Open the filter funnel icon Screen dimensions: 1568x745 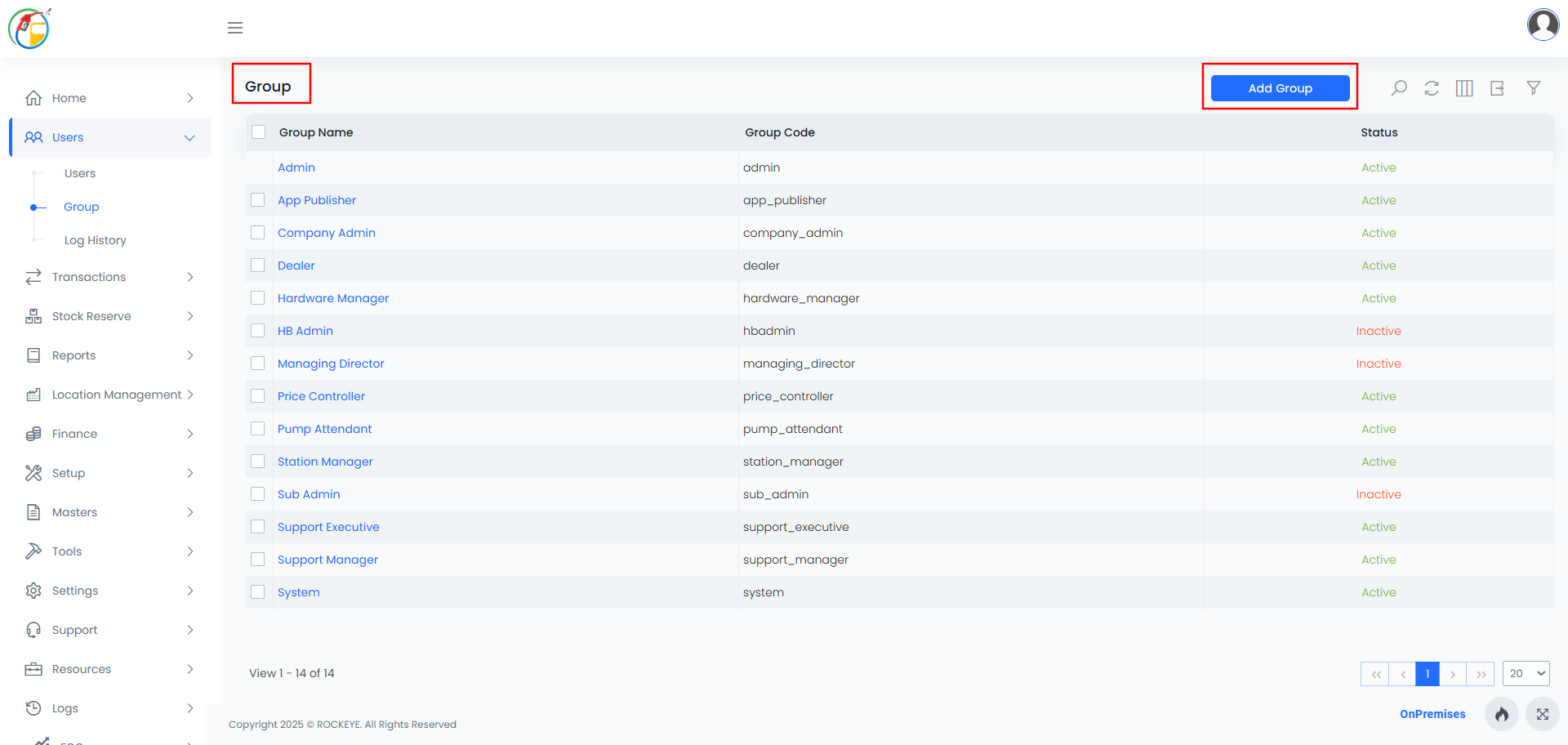tap(1534, 88)
